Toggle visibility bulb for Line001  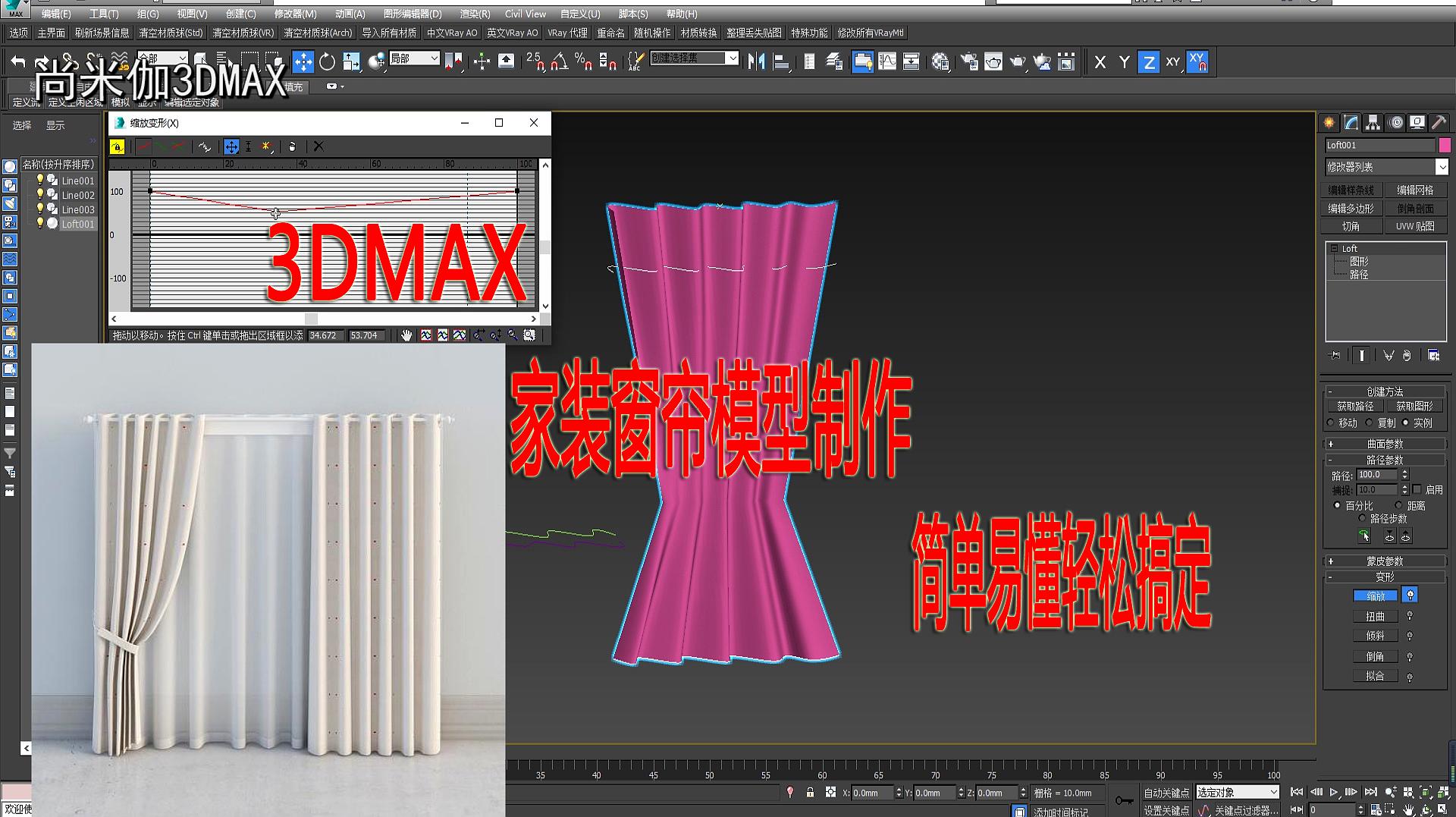[40, 180]
